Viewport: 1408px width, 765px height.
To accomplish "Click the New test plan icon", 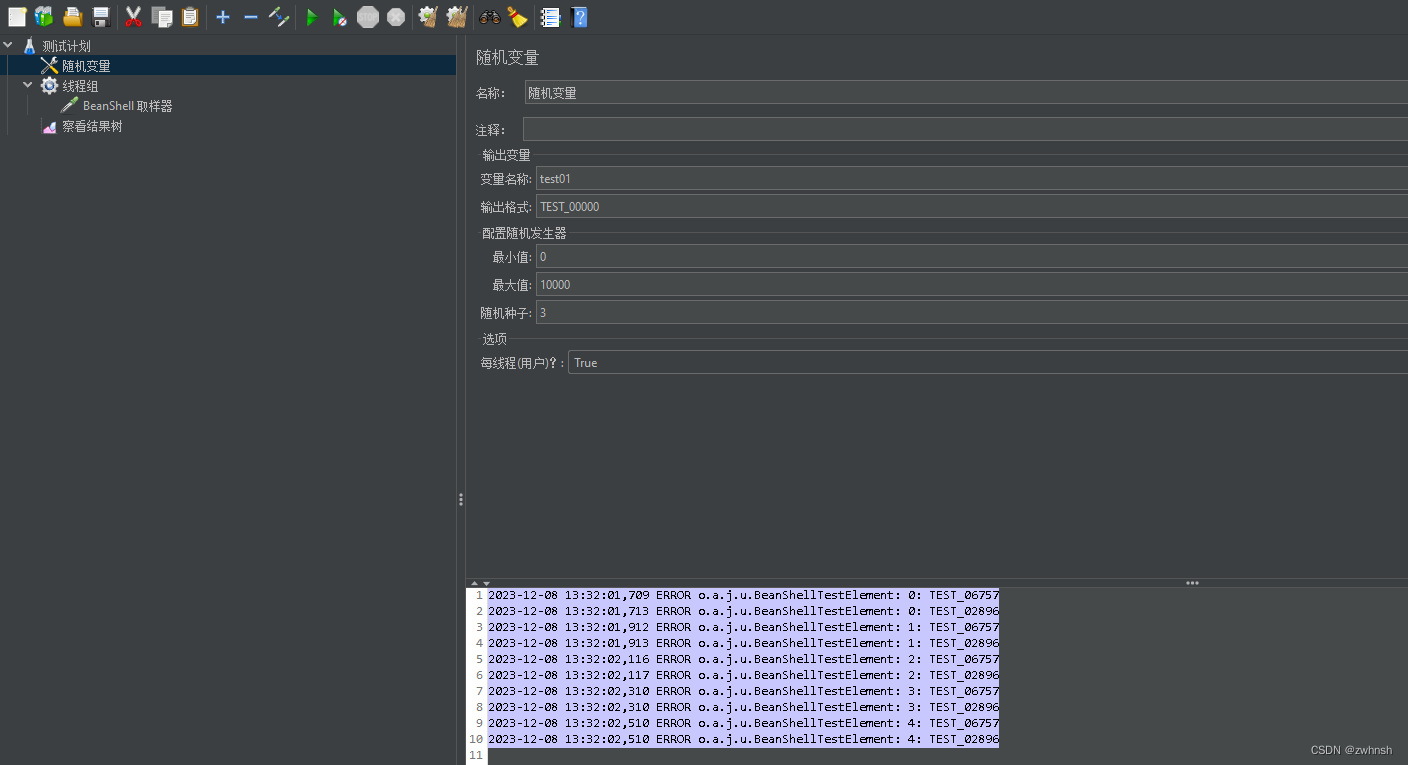I will 17,16.
